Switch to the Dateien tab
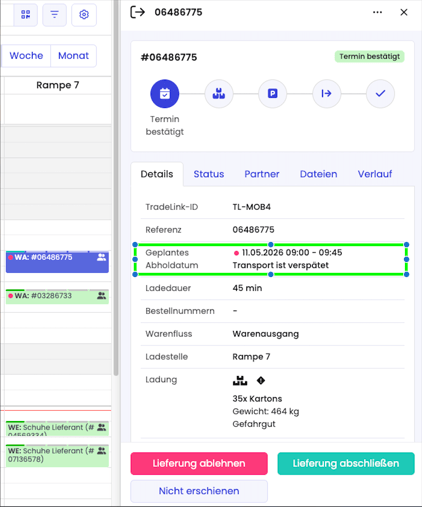 pyautogui.click(x=318, y=174)
